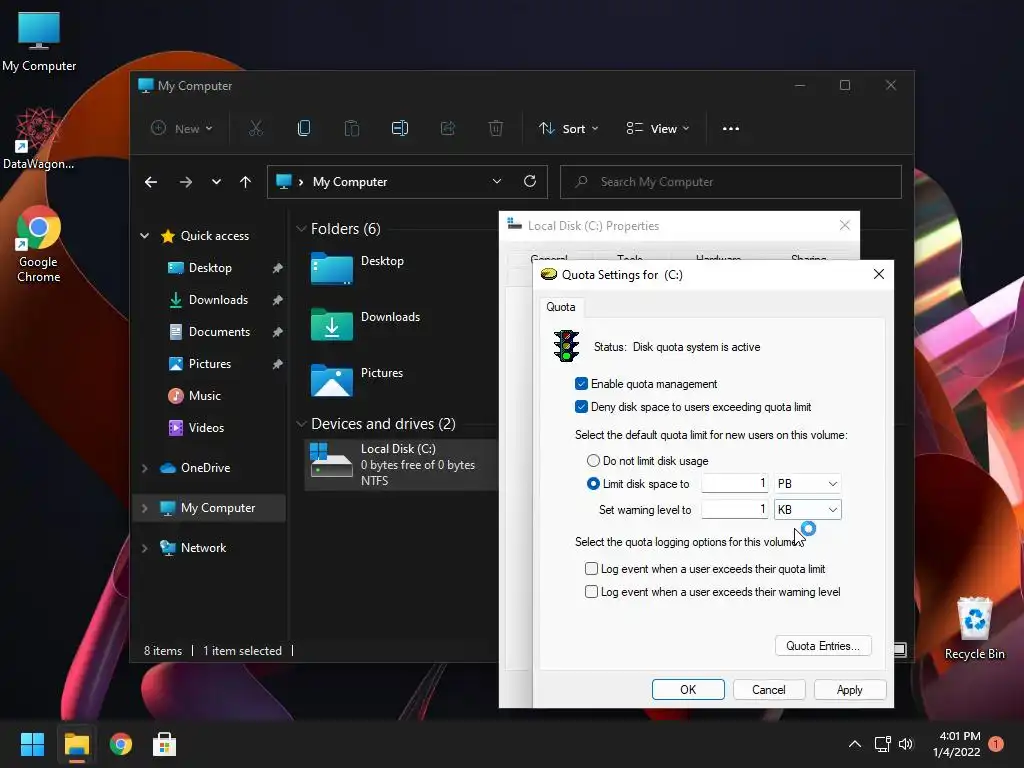Click the volume speaker tray icon
This screenshot has width=1024, height=768.
pyautogui.click(x=905, y=744)
